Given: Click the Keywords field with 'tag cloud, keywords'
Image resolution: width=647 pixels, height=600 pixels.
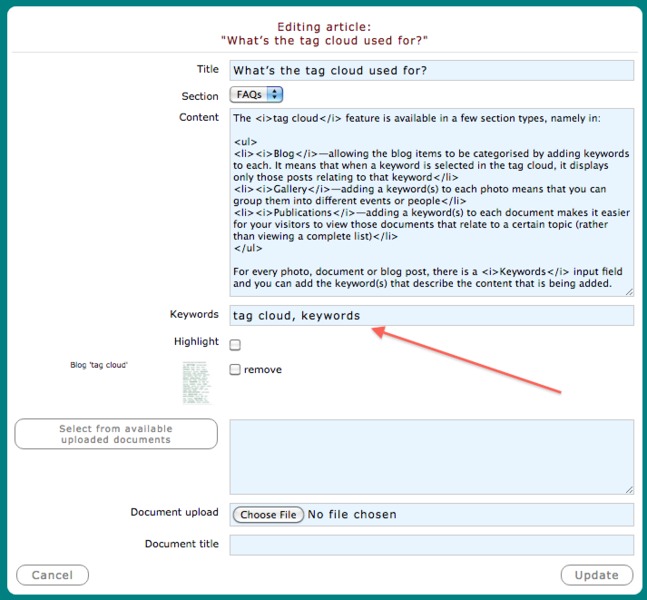Looking at the screenshot, I should pos(431,316).
